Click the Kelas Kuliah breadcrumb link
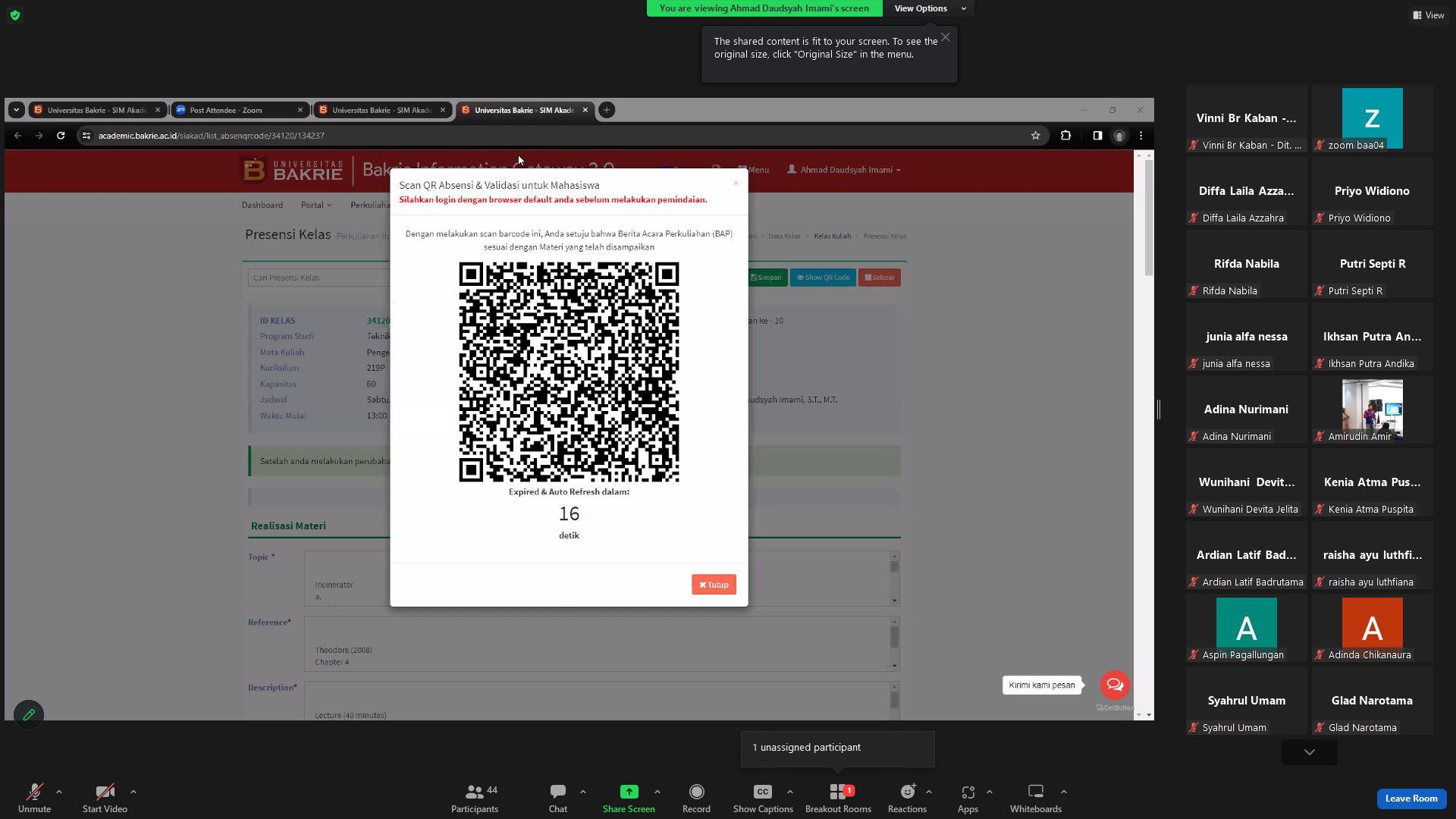Image resolution: width=1456 pixels, height=819 pixels. (x=833, y=237)
